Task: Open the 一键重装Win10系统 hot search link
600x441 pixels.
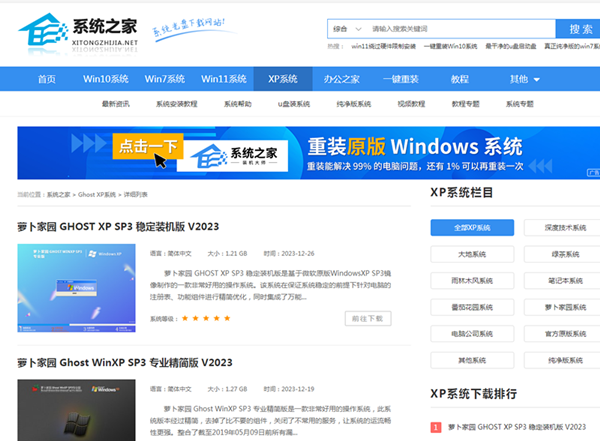Action: pyautogui.click(x=450, y=46)
